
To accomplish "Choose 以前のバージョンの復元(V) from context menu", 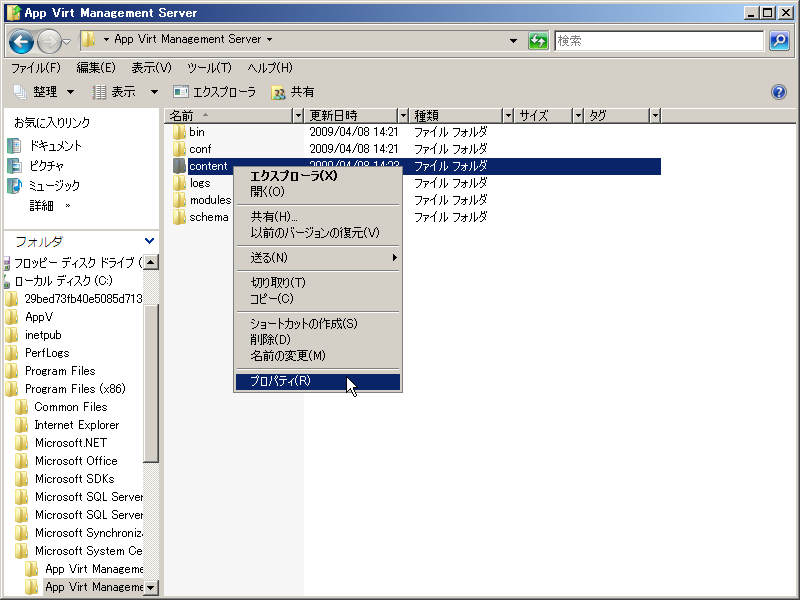I will pyautogui.click(x=318, y=233).
